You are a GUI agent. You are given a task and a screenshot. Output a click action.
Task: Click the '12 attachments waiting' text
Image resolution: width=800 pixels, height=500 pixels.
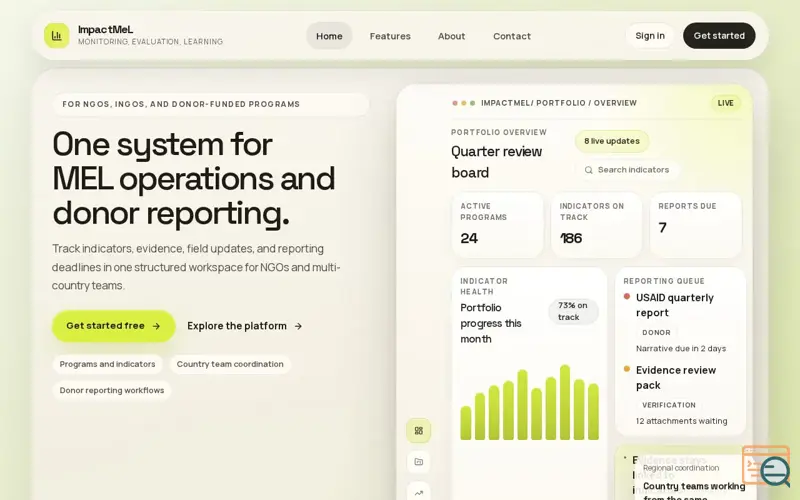click(681, 421)
